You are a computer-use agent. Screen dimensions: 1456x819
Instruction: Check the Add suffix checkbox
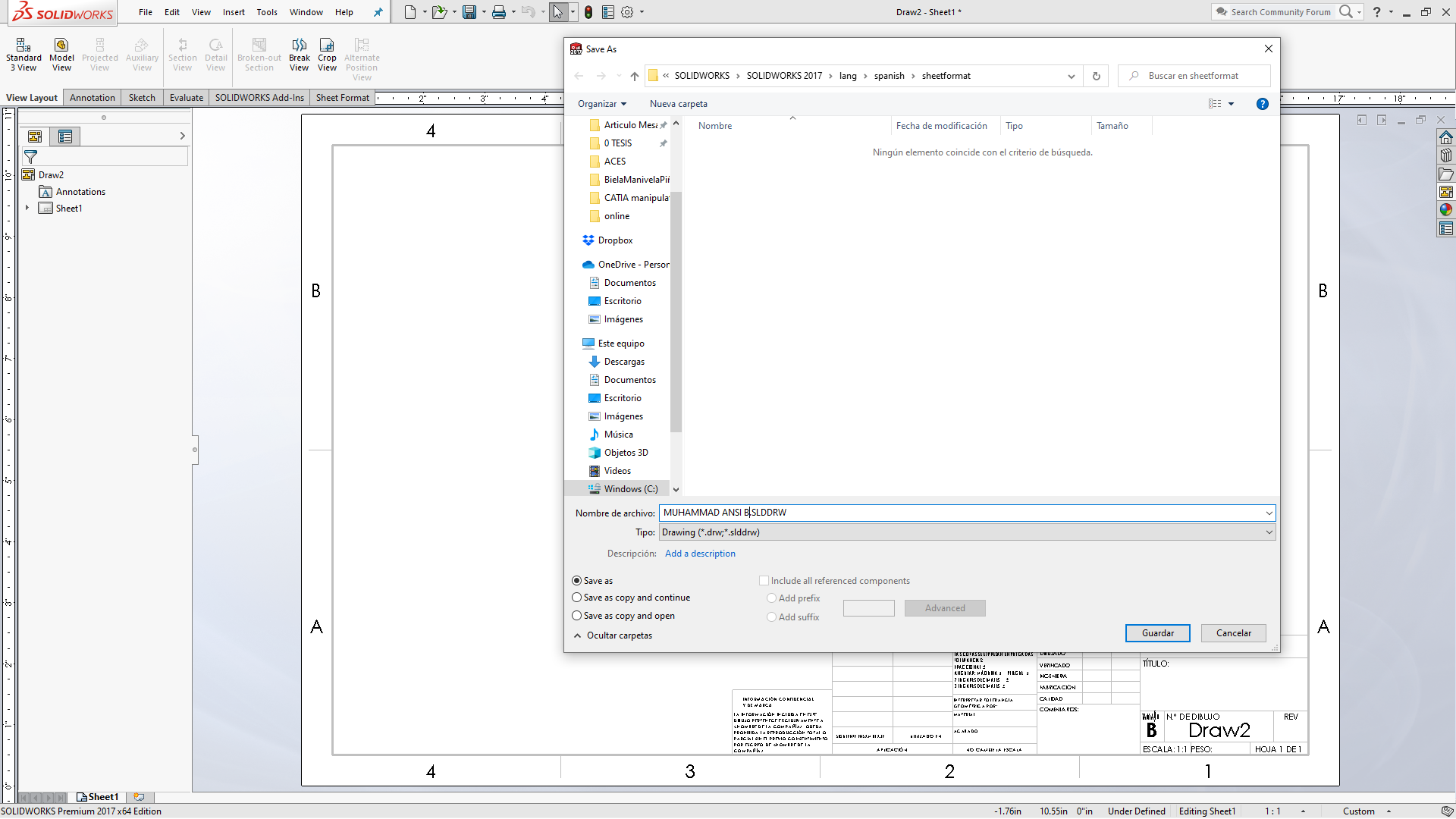(x=771, y=617)
